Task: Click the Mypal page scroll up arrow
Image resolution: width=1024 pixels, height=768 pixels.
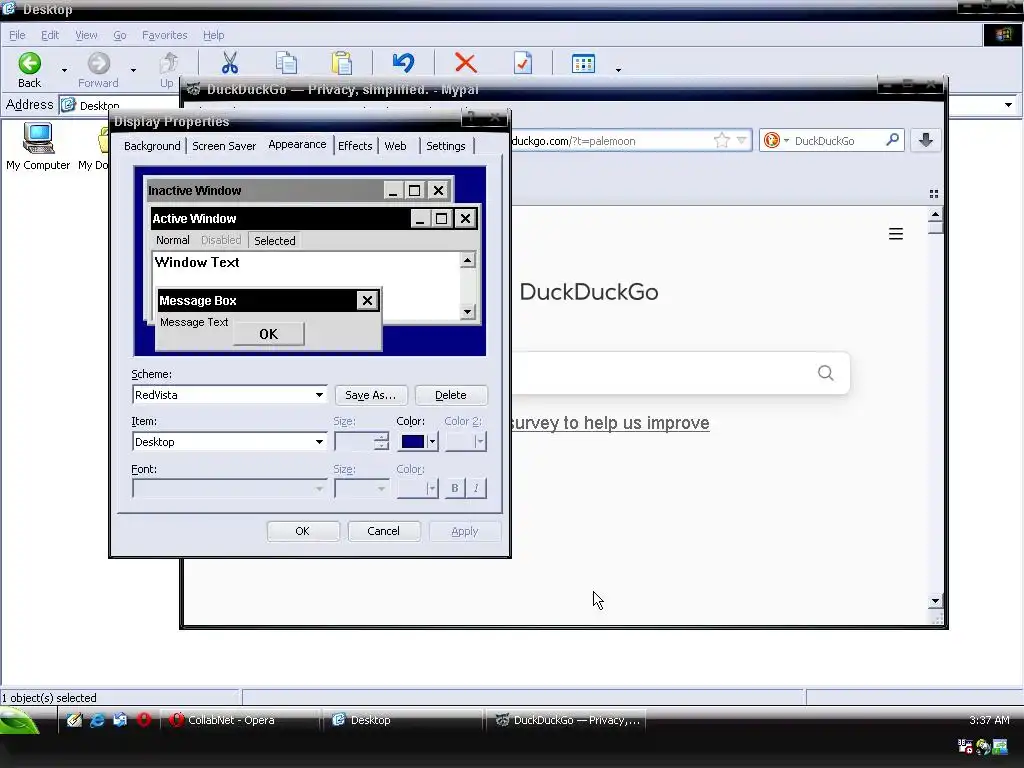Action: pyautogui.click(x=935, y=214)
